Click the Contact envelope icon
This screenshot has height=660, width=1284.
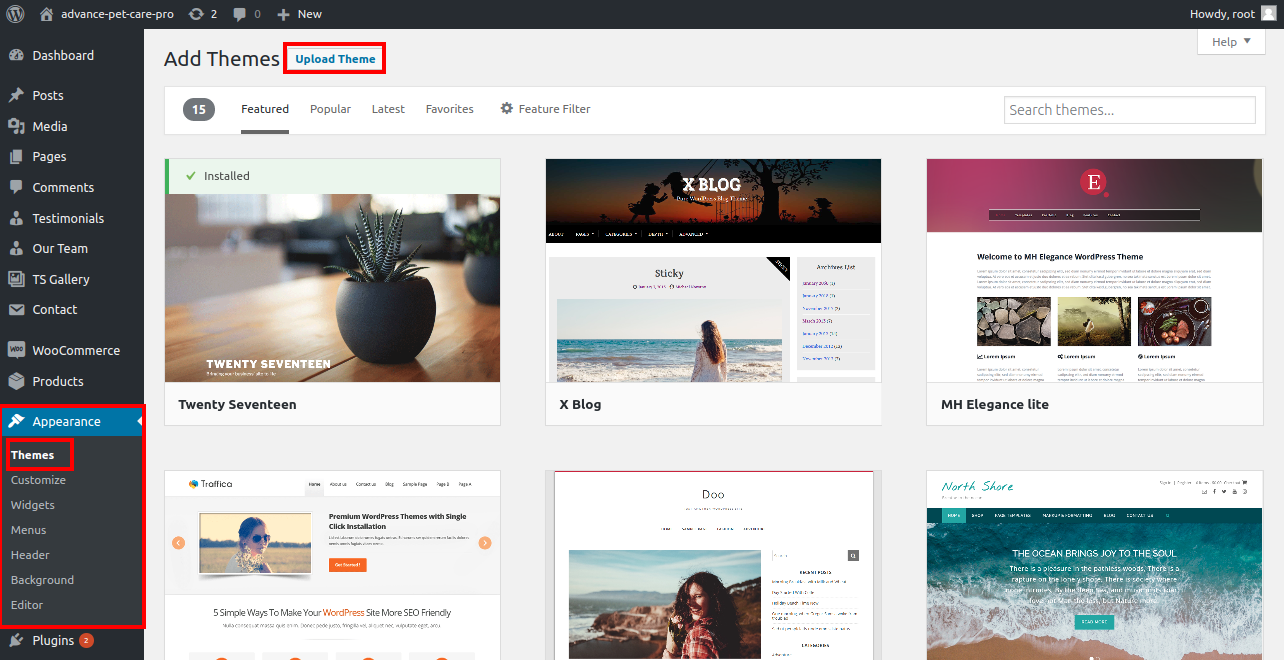click(16, 310)
